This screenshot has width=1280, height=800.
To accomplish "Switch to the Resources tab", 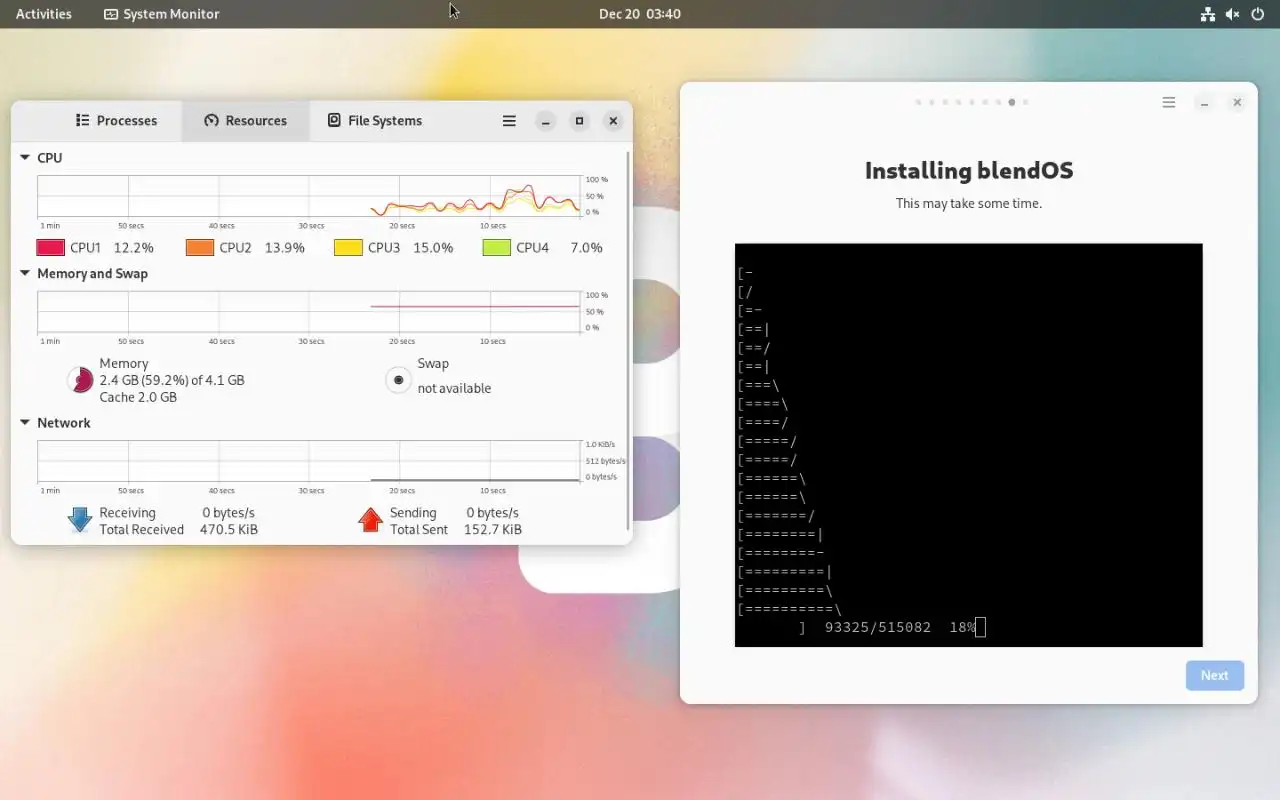I will (246, 120).
